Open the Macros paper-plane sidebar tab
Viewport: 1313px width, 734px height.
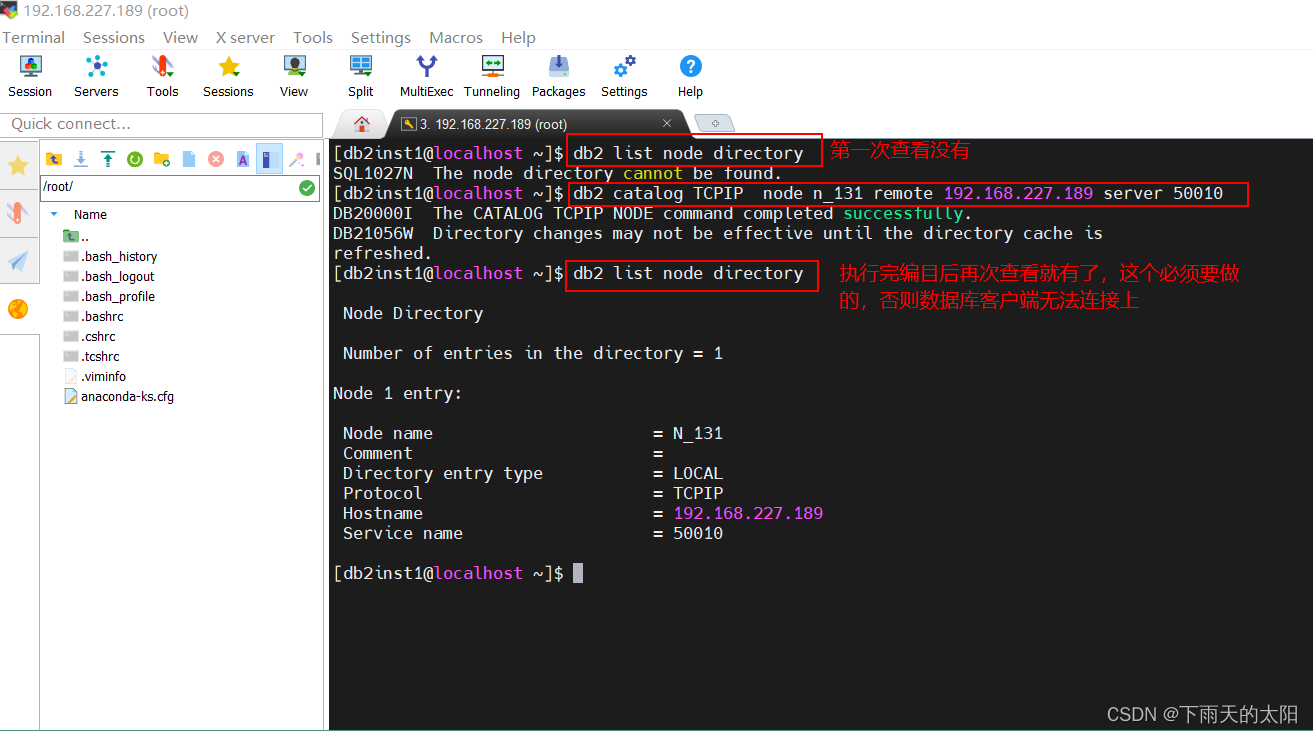pyautogui.click(x=18, y=261)
